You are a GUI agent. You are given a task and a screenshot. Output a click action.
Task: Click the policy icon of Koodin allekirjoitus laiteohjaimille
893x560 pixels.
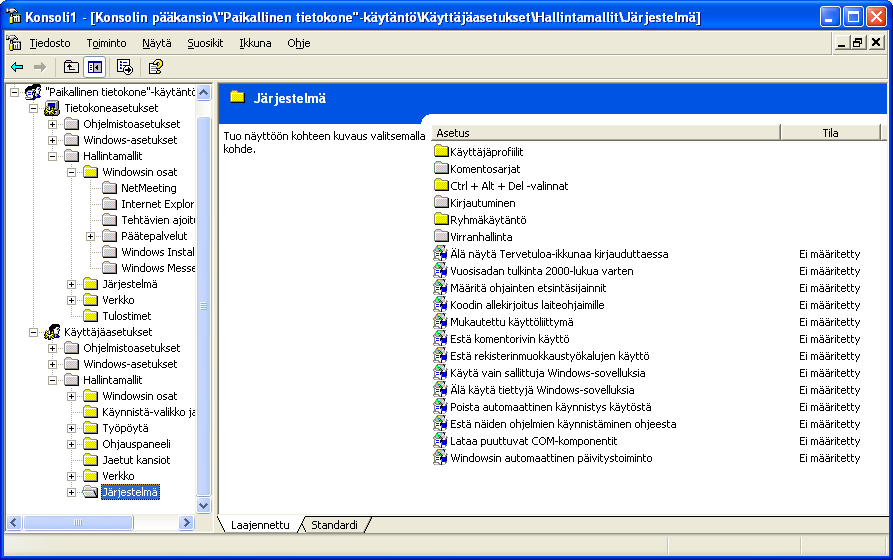pyautogui.click(x=440, y=305)
